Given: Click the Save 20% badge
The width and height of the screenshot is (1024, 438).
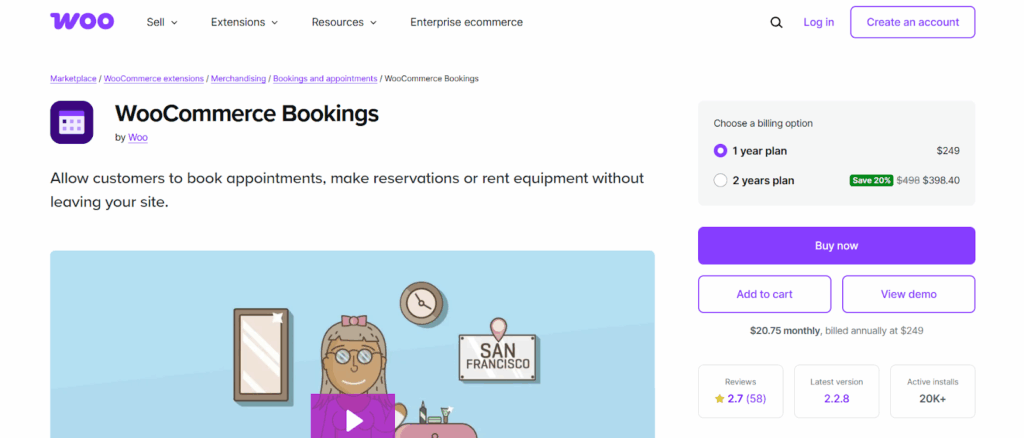Looking at the screenshot, I should [x=871, y=180].
